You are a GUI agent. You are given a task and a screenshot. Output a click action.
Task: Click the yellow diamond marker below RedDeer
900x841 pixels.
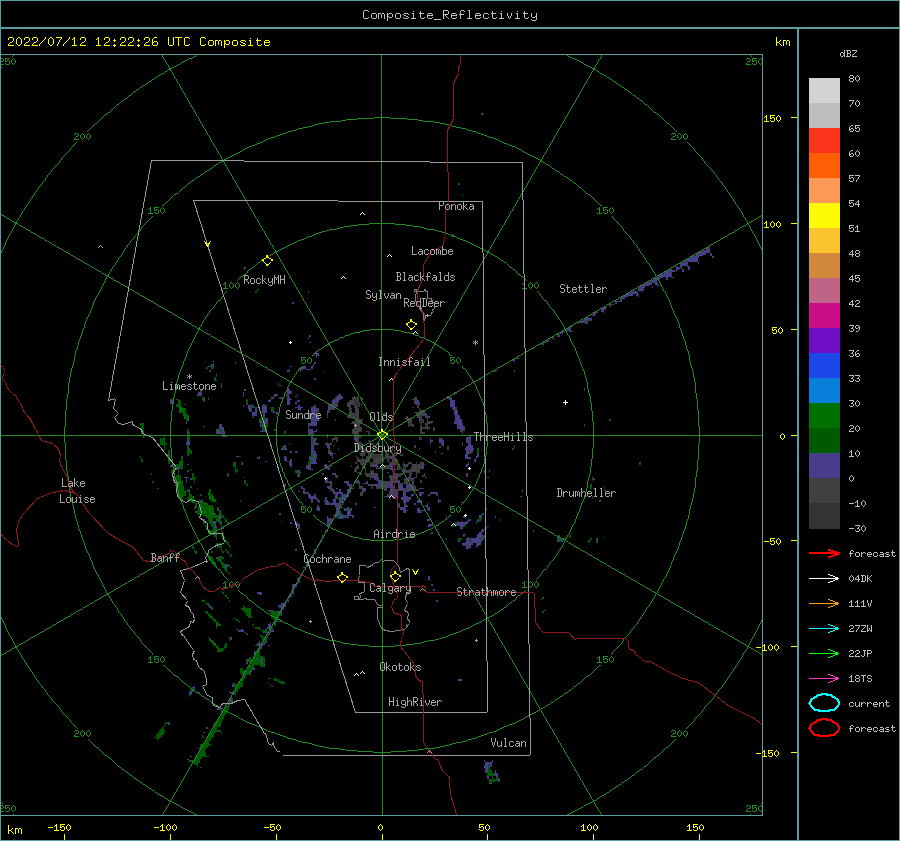pos(411,325)
